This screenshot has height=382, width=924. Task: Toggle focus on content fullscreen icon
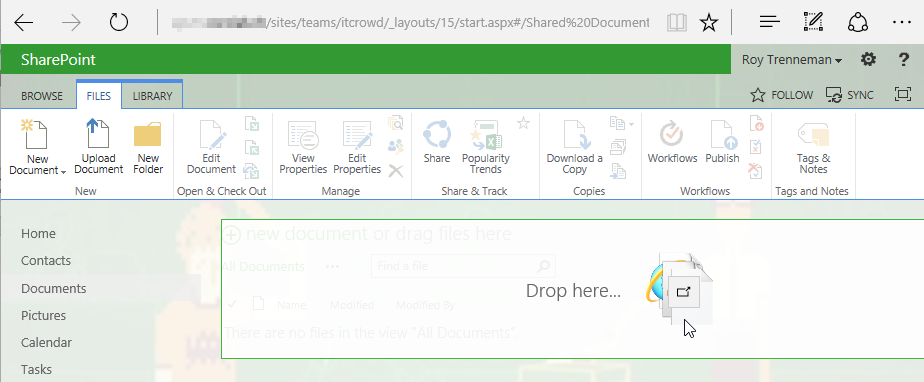[x=903, y=94]
